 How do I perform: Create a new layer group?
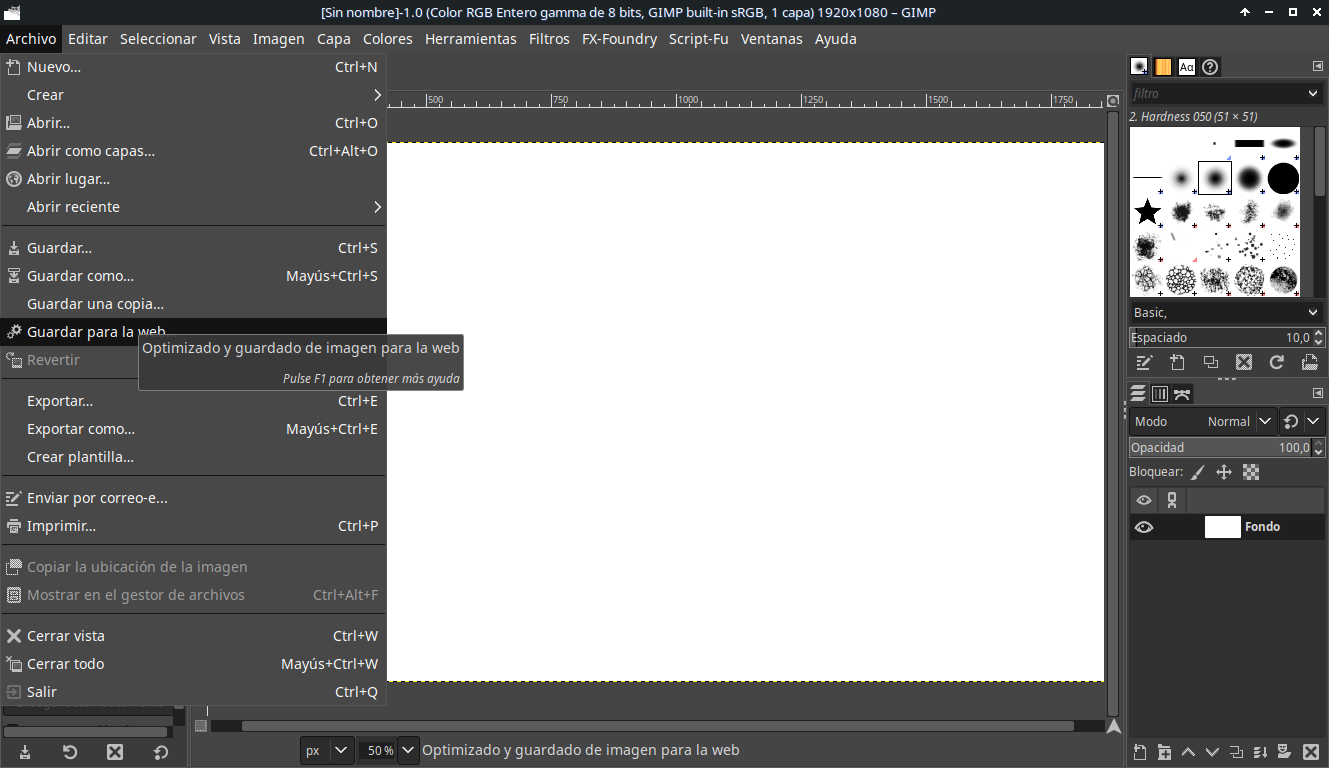pos(1164,752)
